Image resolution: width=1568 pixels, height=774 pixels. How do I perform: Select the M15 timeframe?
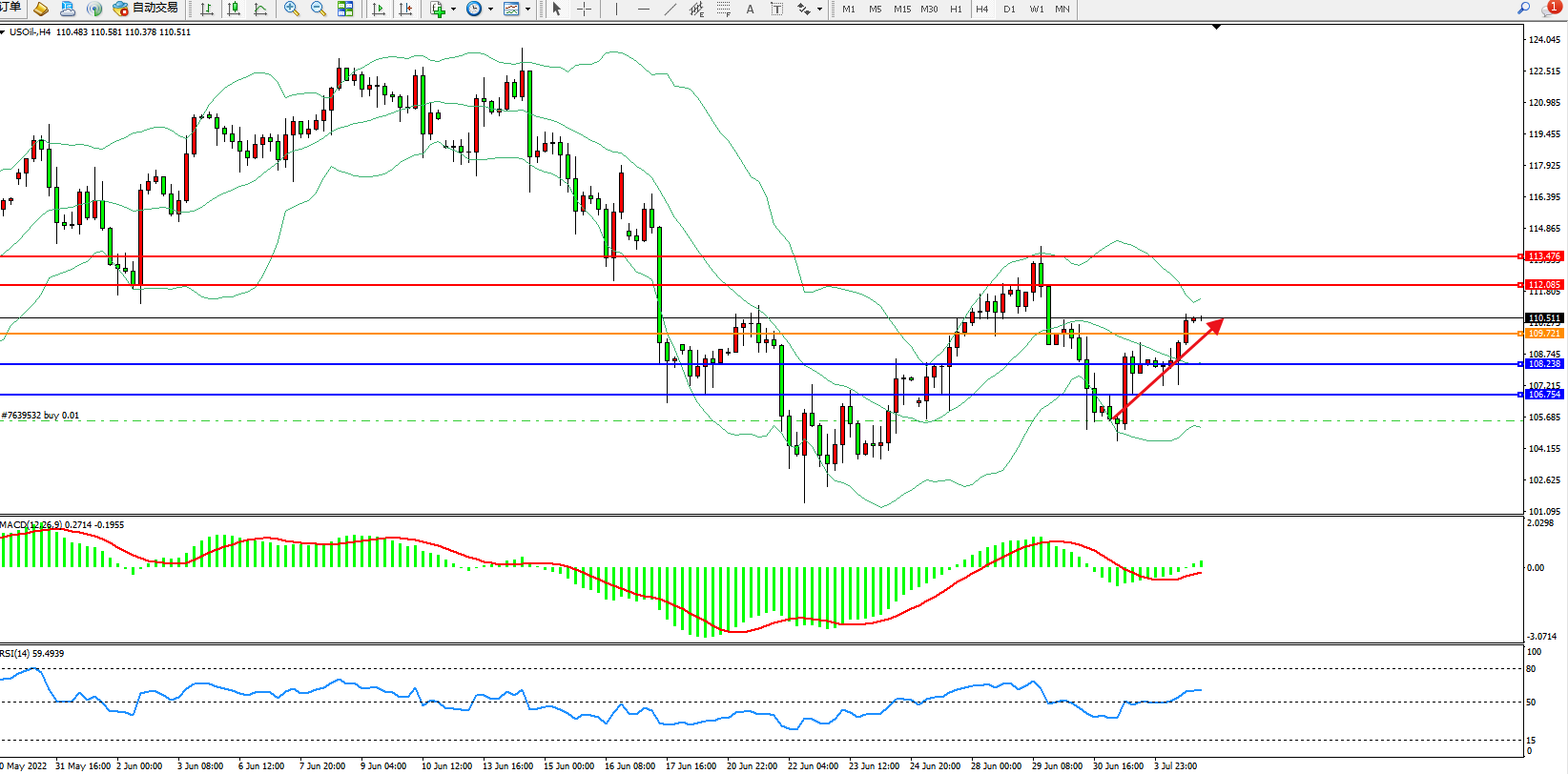902,9
